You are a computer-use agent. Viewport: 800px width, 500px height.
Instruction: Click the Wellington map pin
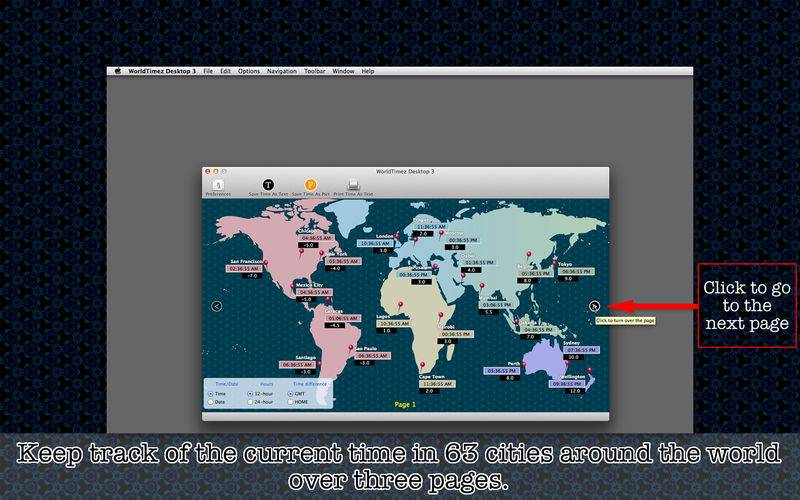589,371
